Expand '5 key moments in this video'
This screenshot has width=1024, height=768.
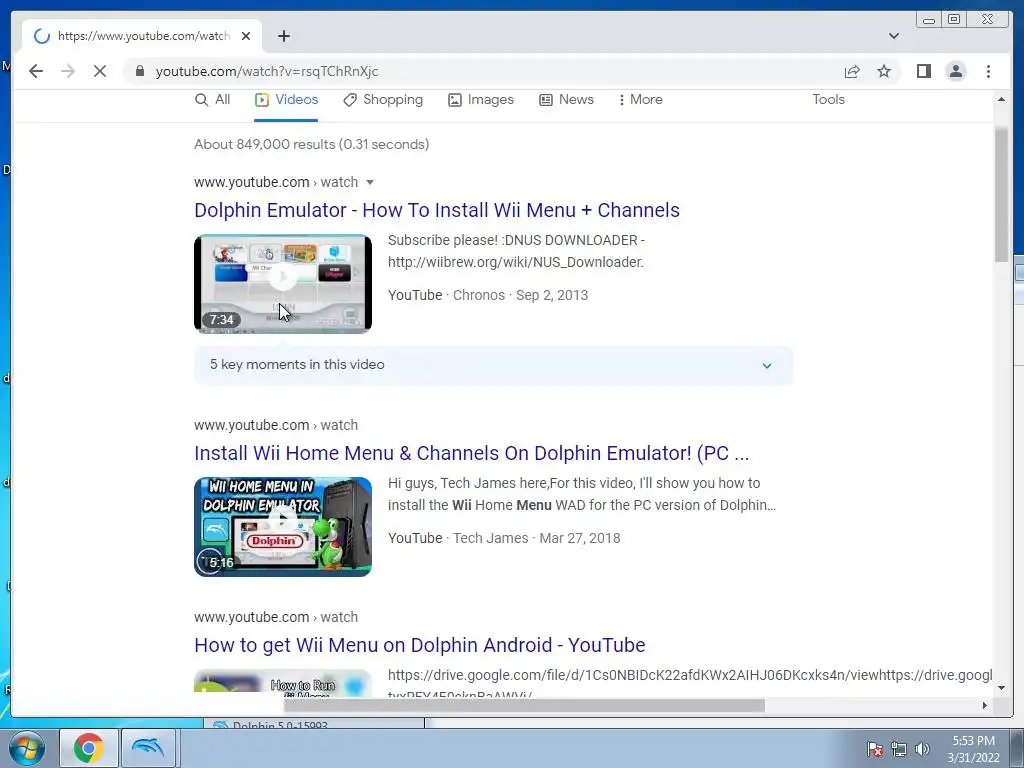493,365
